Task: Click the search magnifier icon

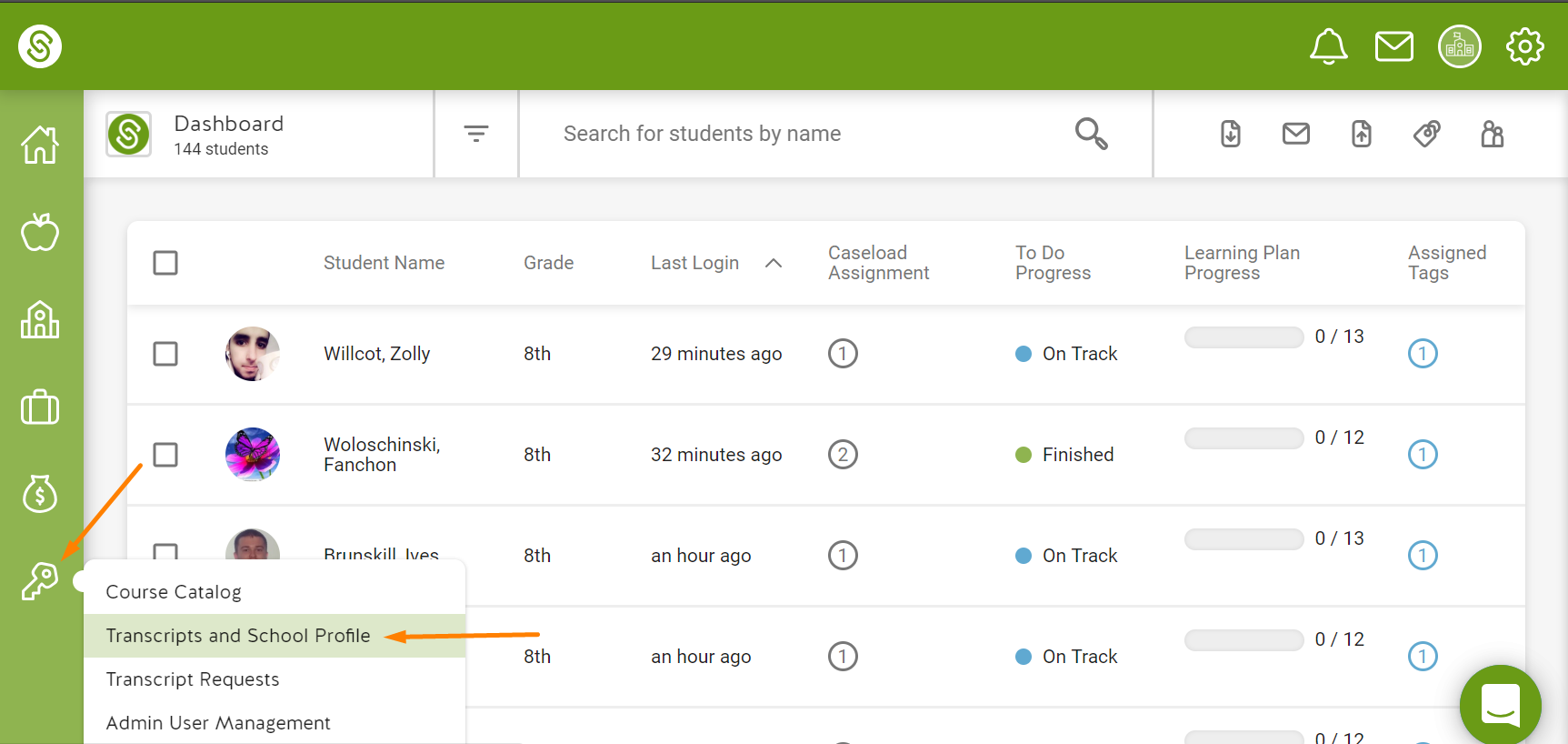Action: (x=1091, y=134)
